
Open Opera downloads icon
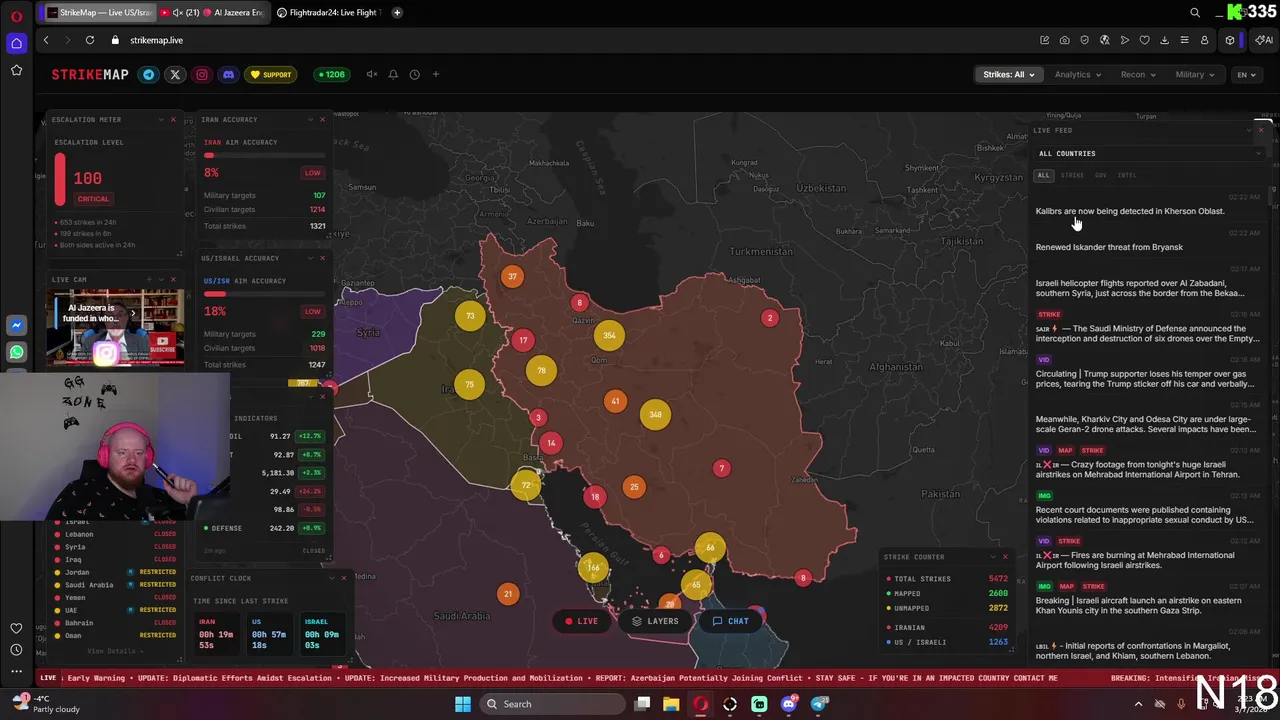[1164, 40]
